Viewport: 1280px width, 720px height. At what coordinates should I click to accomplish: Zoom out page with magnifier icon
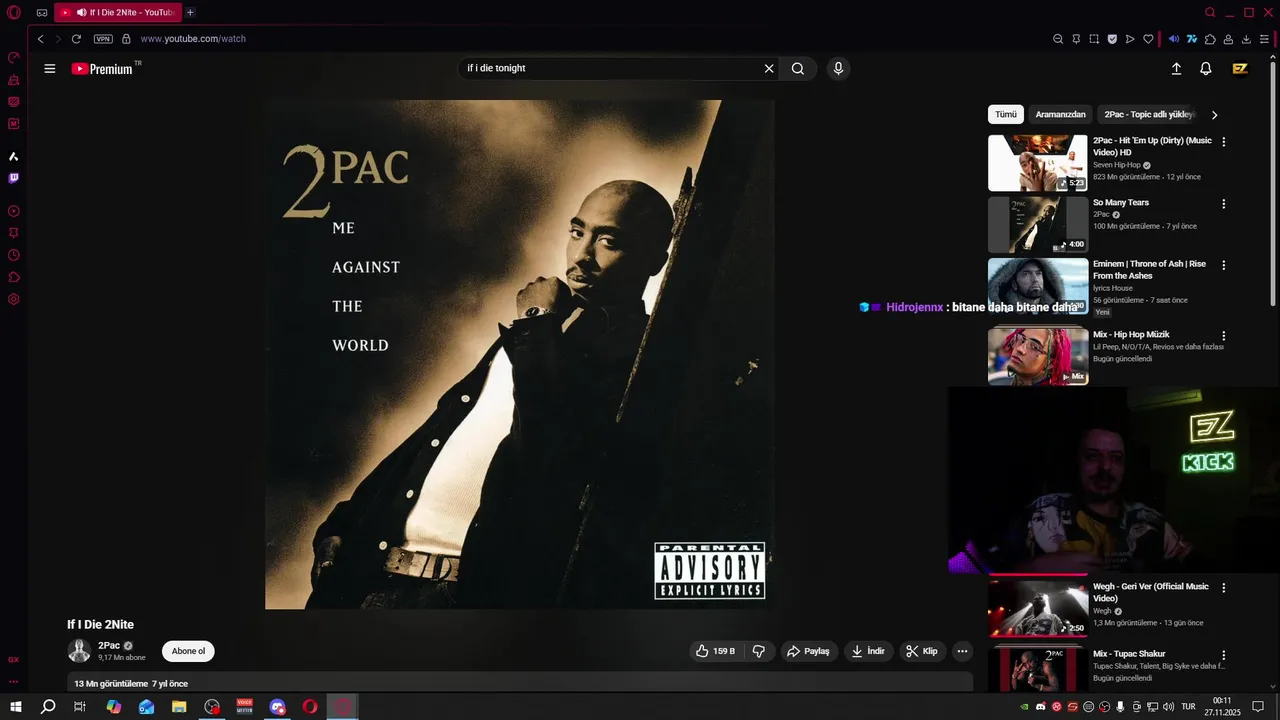coord(1058,39)
